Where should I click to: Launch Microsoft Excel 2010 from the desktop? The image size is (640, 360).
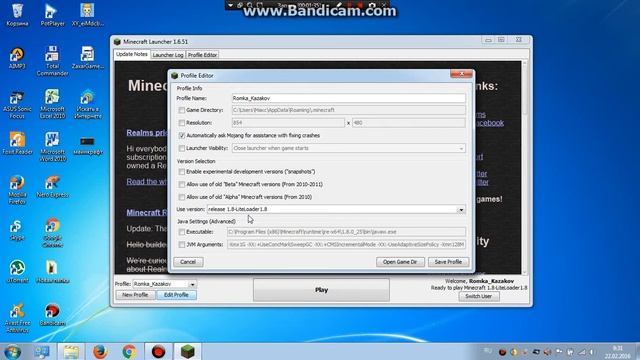[52, 104]
